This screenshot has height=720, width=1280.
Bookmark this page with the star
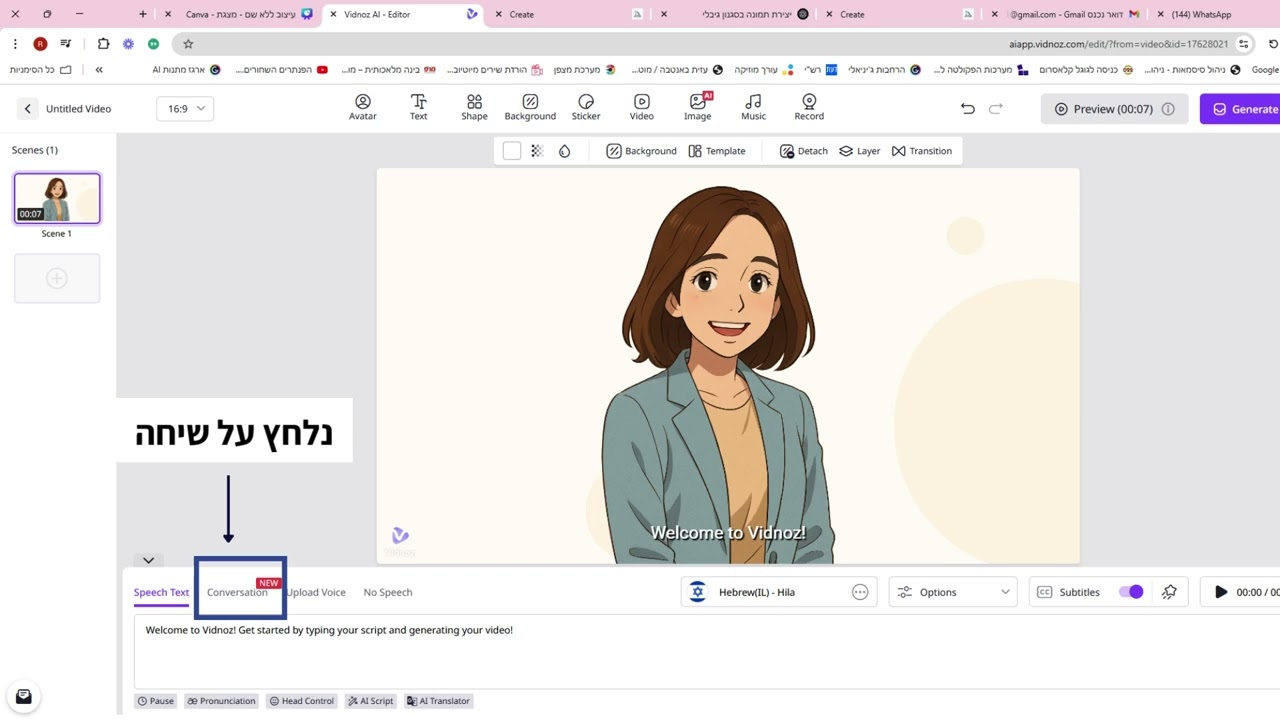188,44
